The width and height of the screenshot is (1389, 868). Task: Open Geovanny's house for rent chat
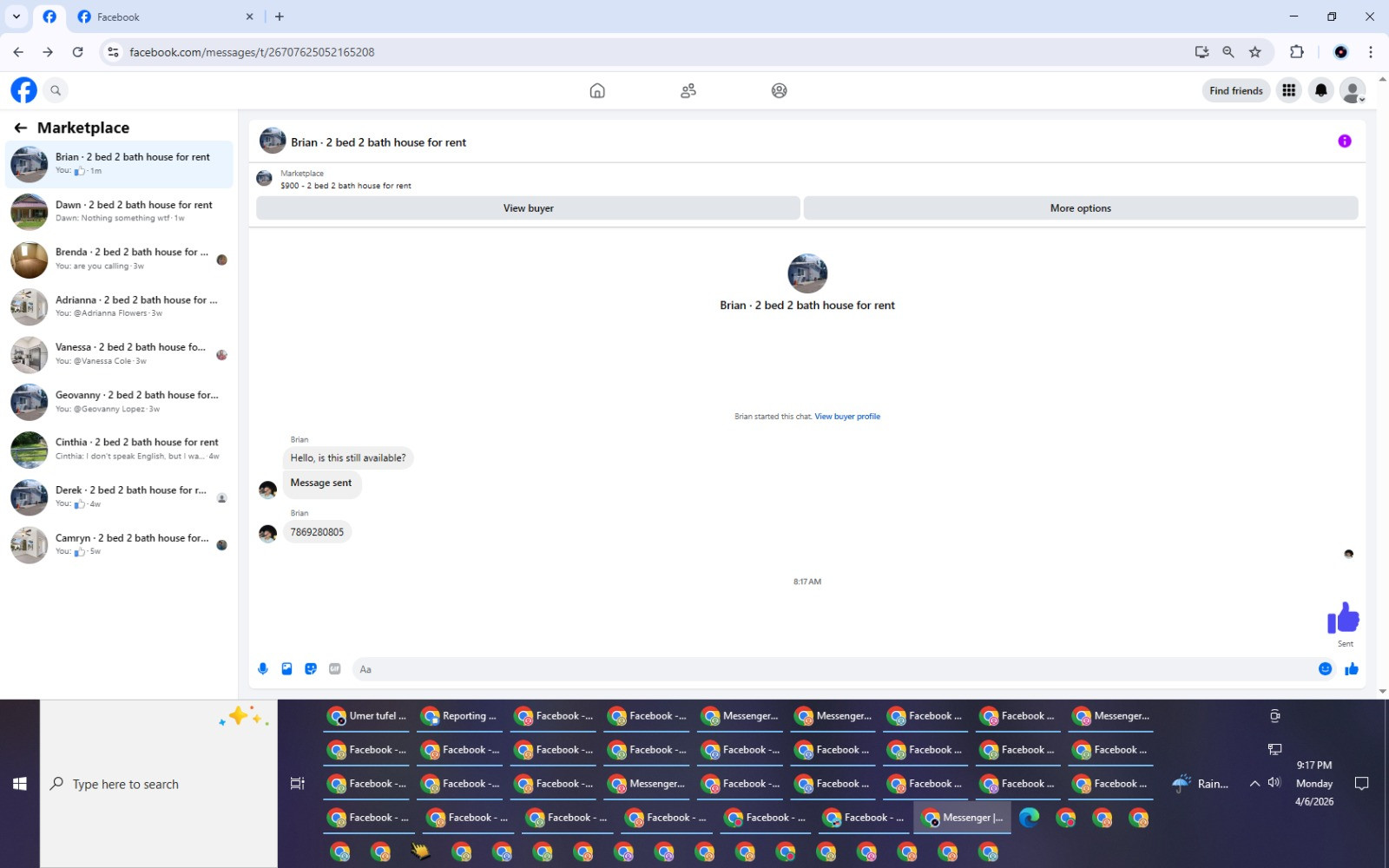click(119, 402)
